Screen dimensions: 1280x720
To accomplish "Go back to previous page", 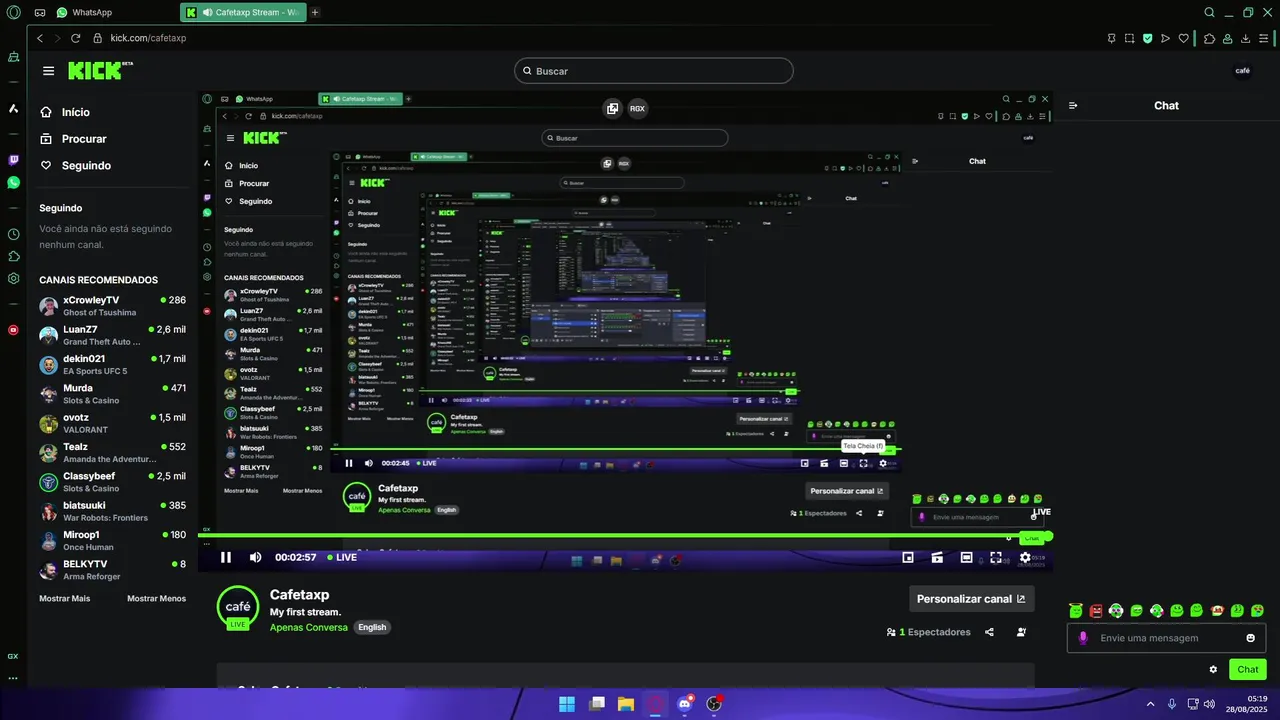I will pos(40,38).
